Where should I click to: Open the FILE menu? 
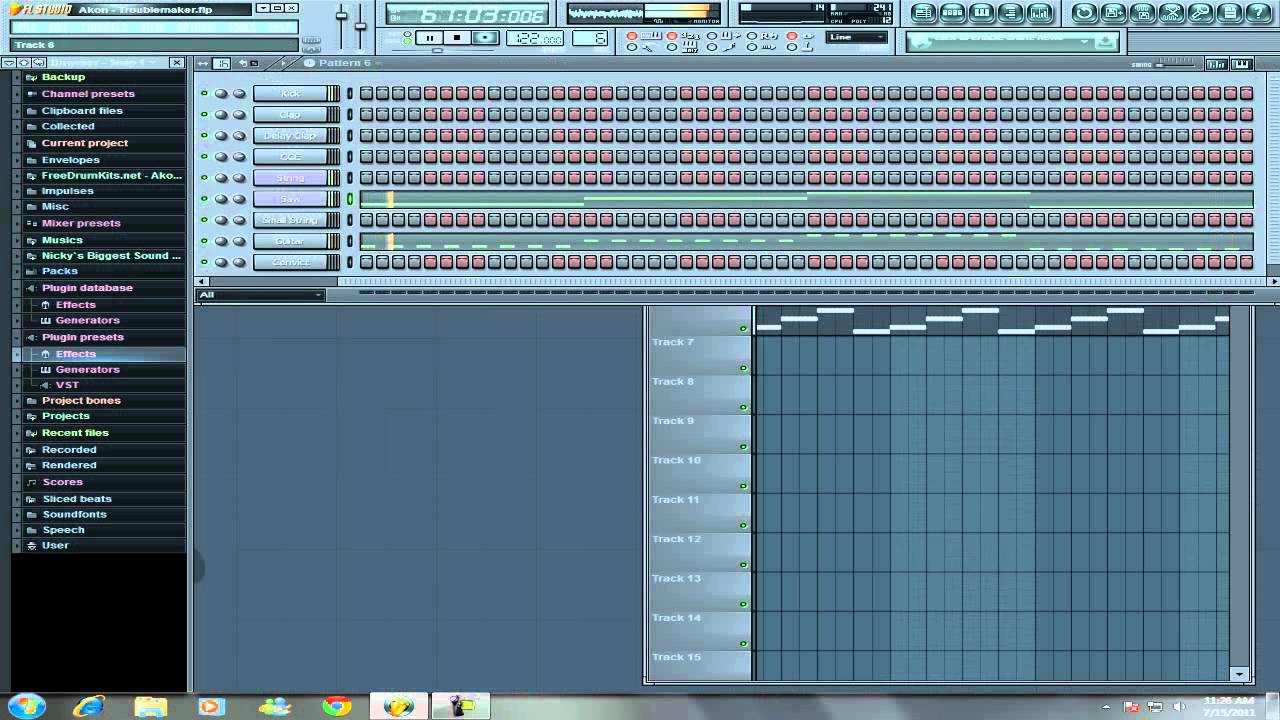pos(25,27)
